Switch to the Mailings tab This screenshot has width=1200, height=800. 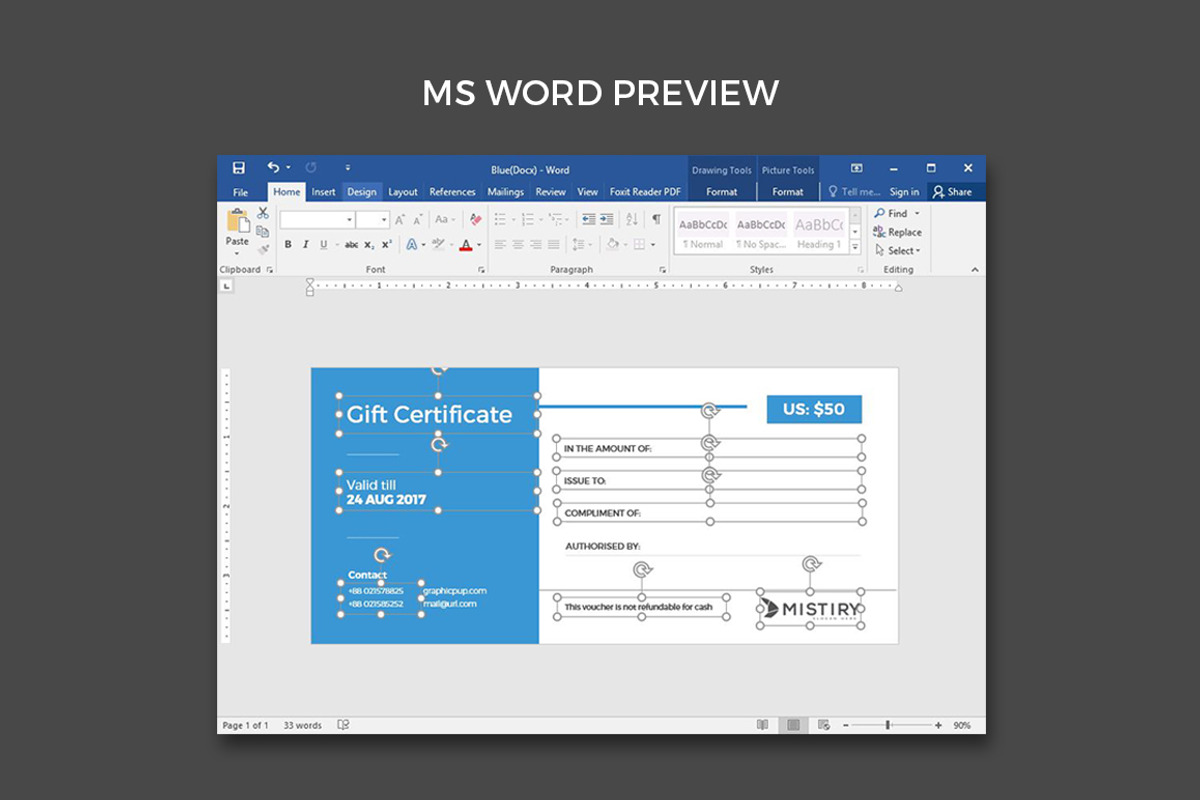pyautogui.click(x=506, y=192)
